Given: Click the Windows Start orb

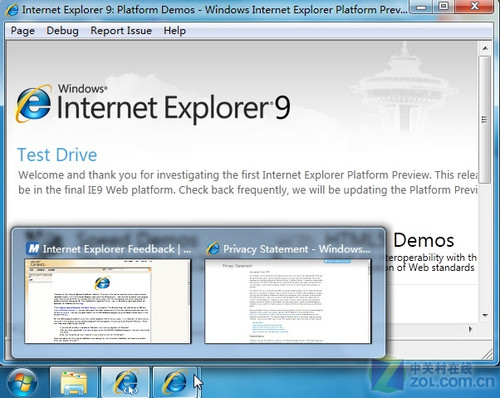Looking at the screenshot, I should 22,382.
